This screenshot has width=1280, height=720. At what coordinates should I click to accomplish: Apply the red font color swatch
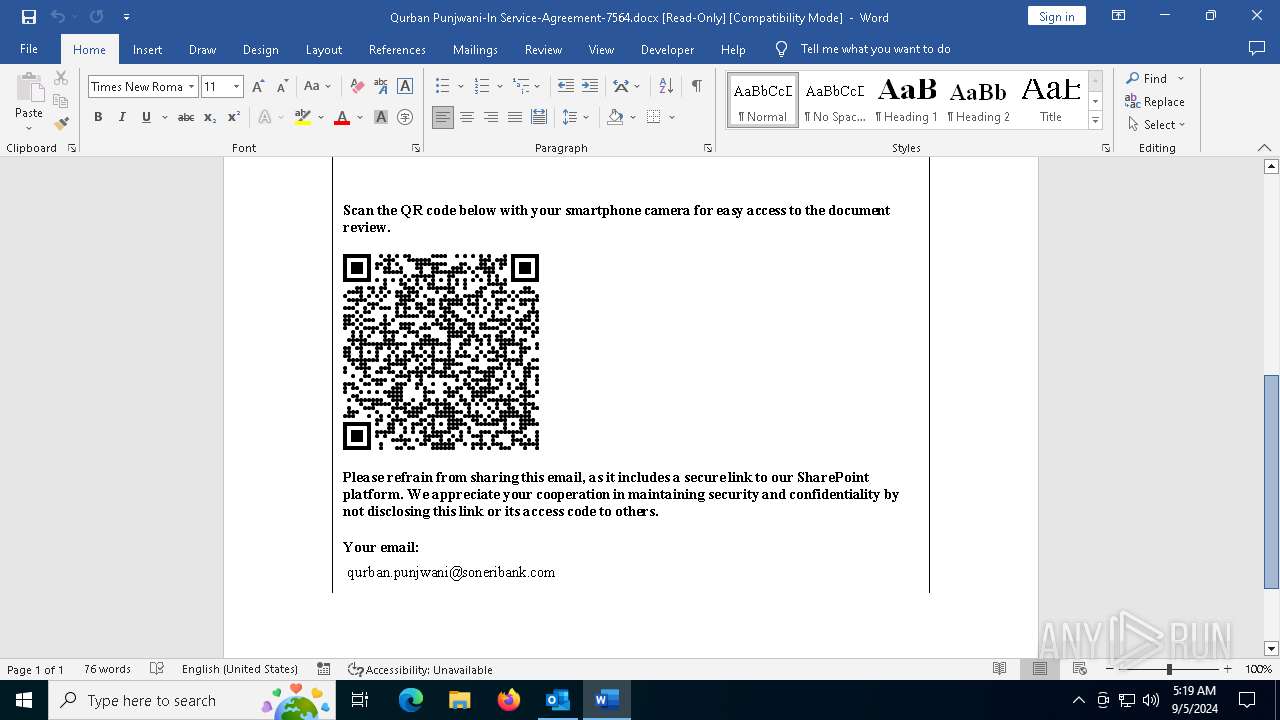[342, 117]
